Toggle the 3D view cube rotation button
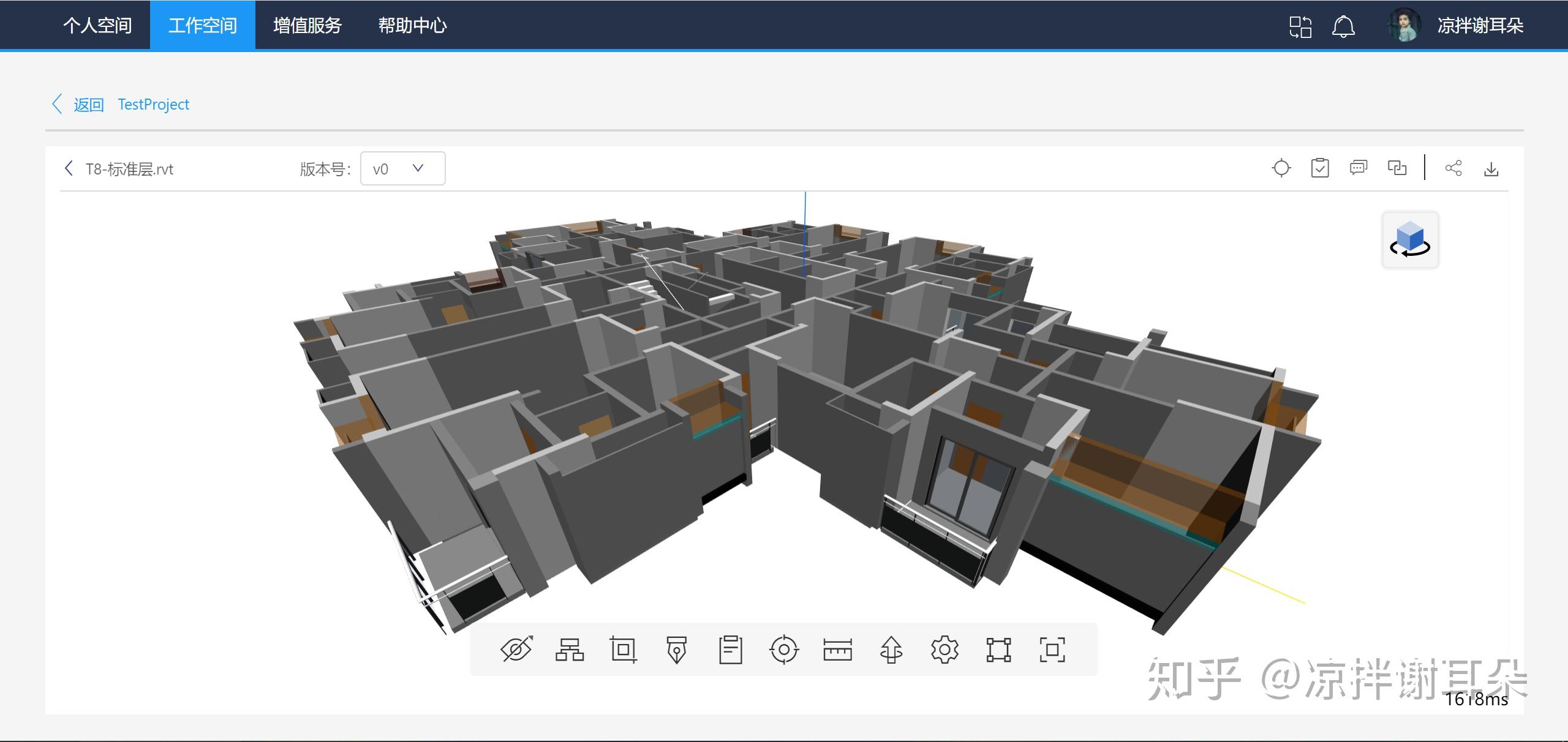This screenshot has height=742, width=1568. point(1410,240)
